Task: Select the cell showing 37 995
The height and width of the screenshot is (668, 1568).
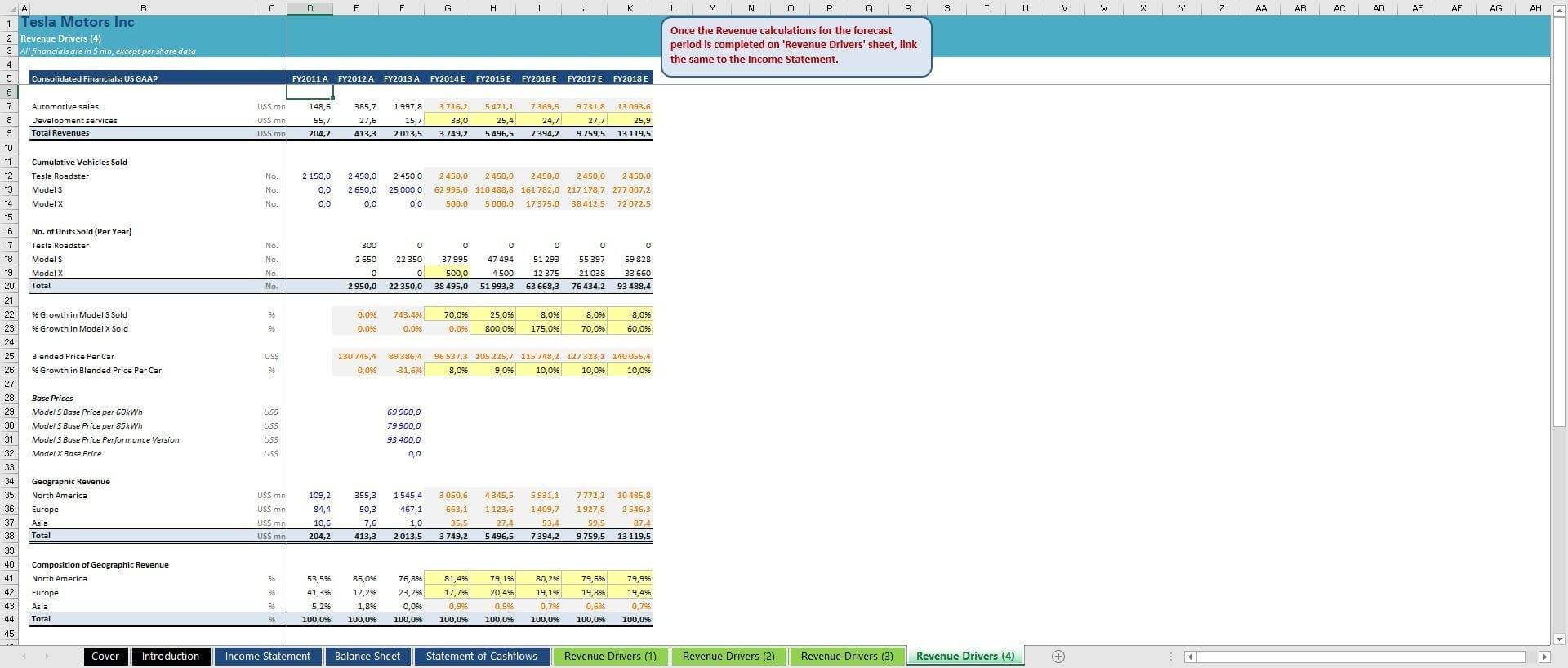Action: (x=447, y=259)
